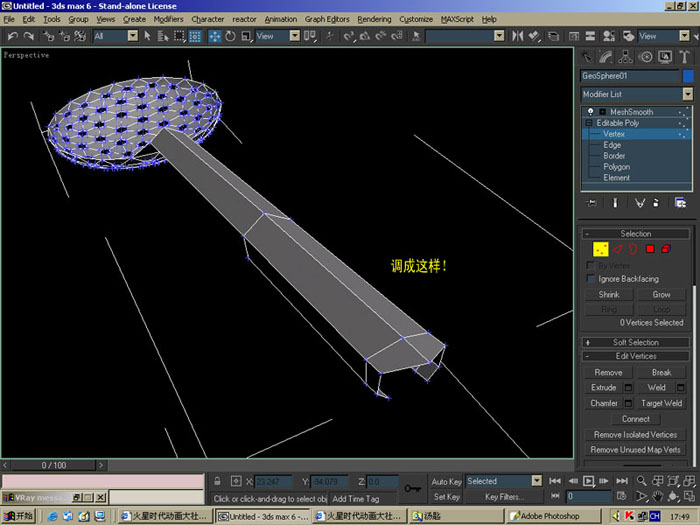Collapse the Editable Poly sub-object tree
700x525 pixels.
[x=589, y=123]
